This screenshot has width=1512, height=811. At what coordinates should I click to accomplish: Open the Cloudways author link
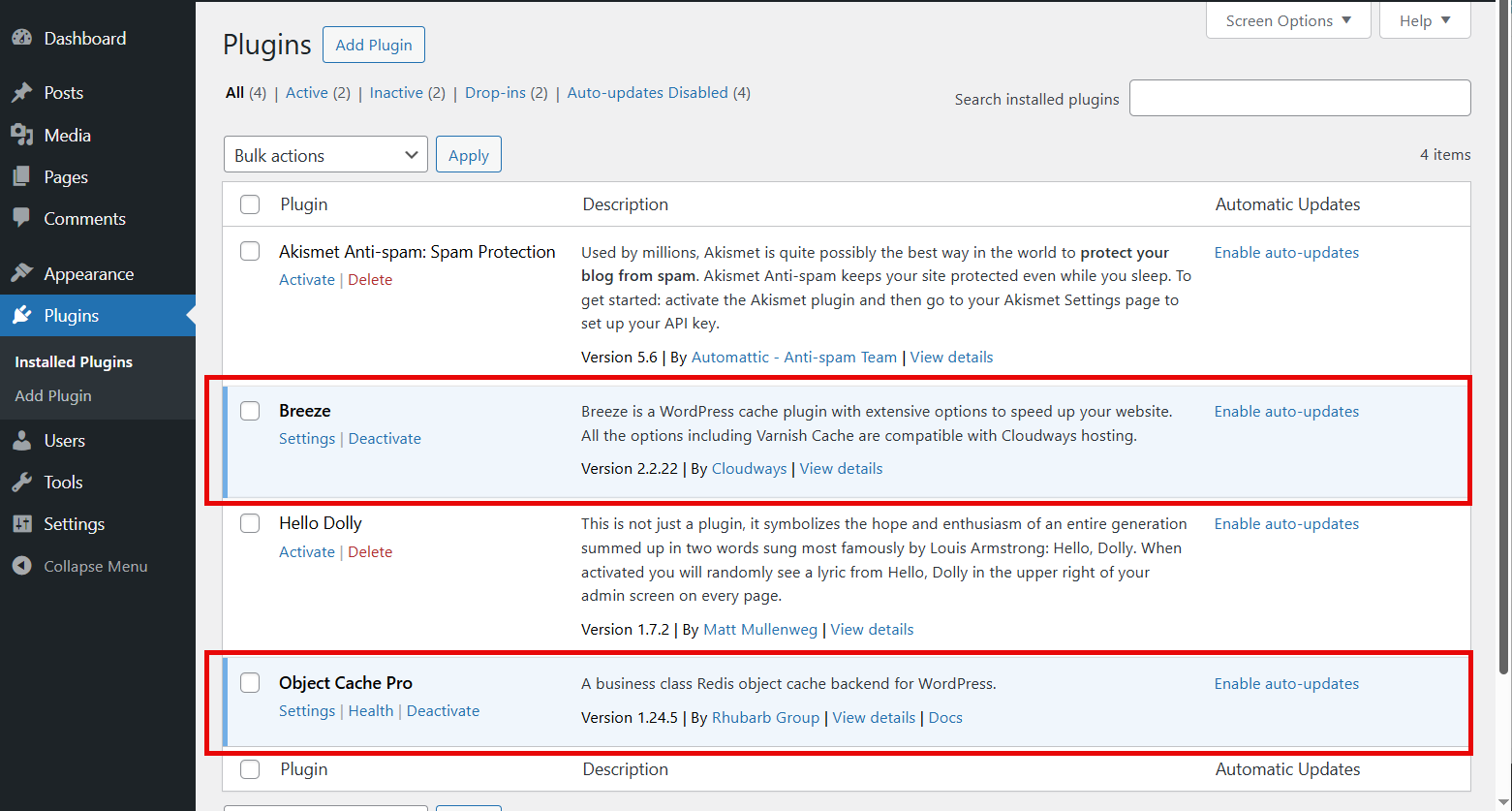[x=749, y=469]
